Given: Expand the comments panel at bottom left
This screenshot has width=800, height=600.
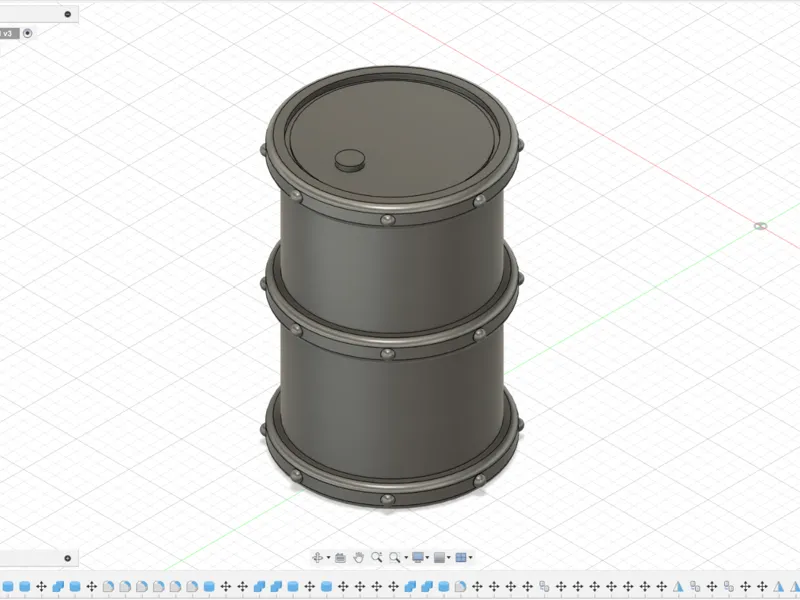Looking at the screenshot, I should tap(68, 558).
